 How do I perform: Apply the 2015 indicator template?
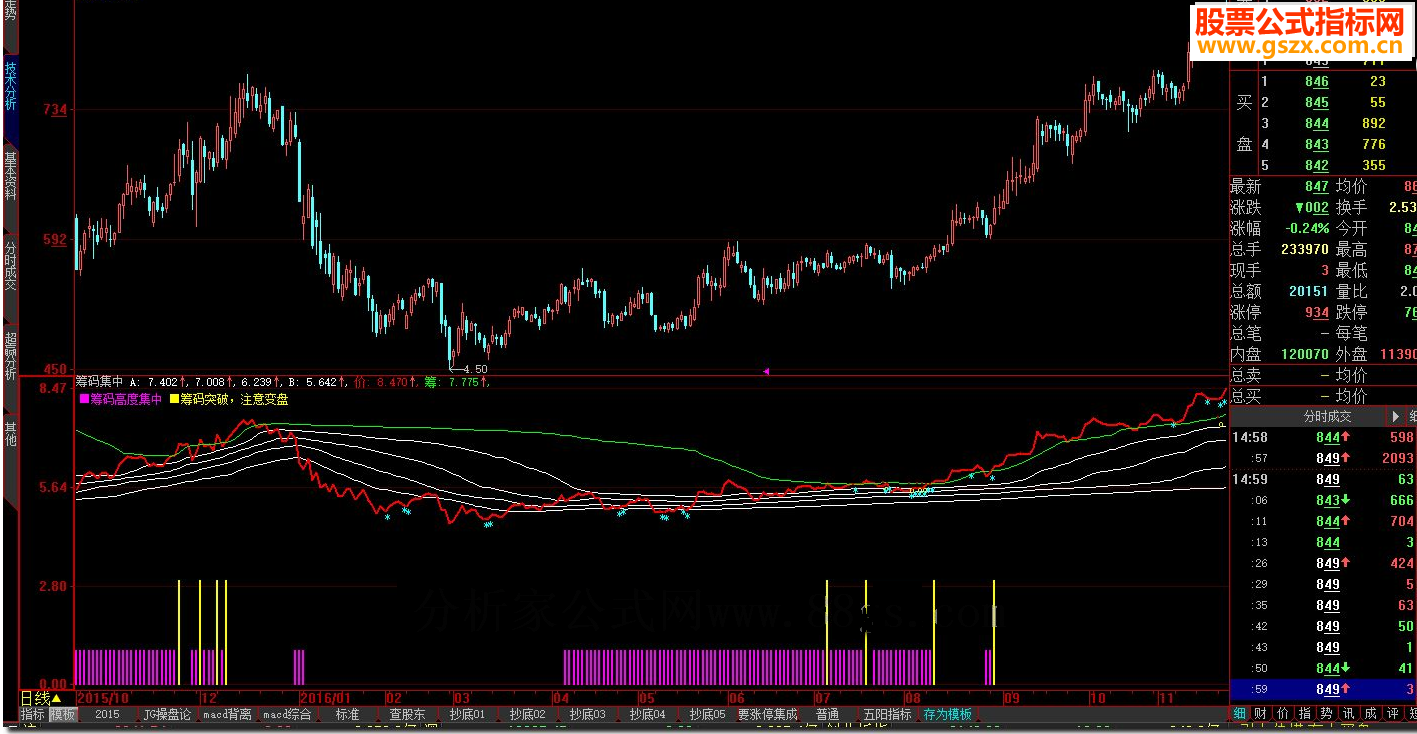tap(107, 715)
